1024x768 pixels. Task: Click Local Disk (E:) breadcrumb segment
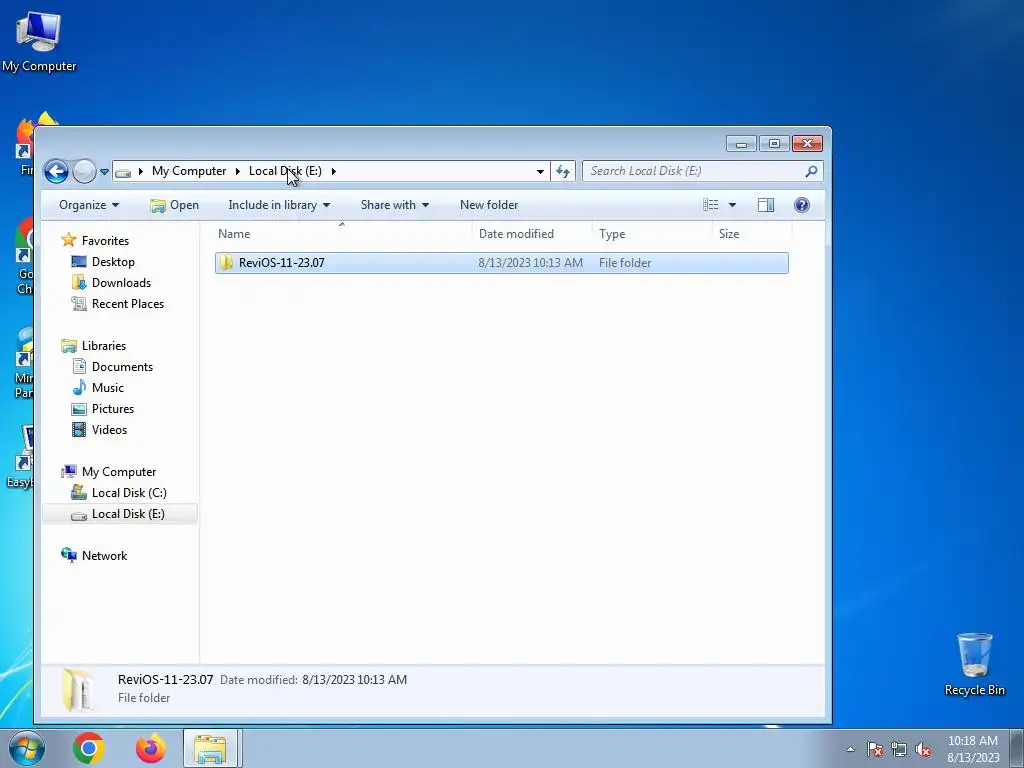[x=285, y=171]
